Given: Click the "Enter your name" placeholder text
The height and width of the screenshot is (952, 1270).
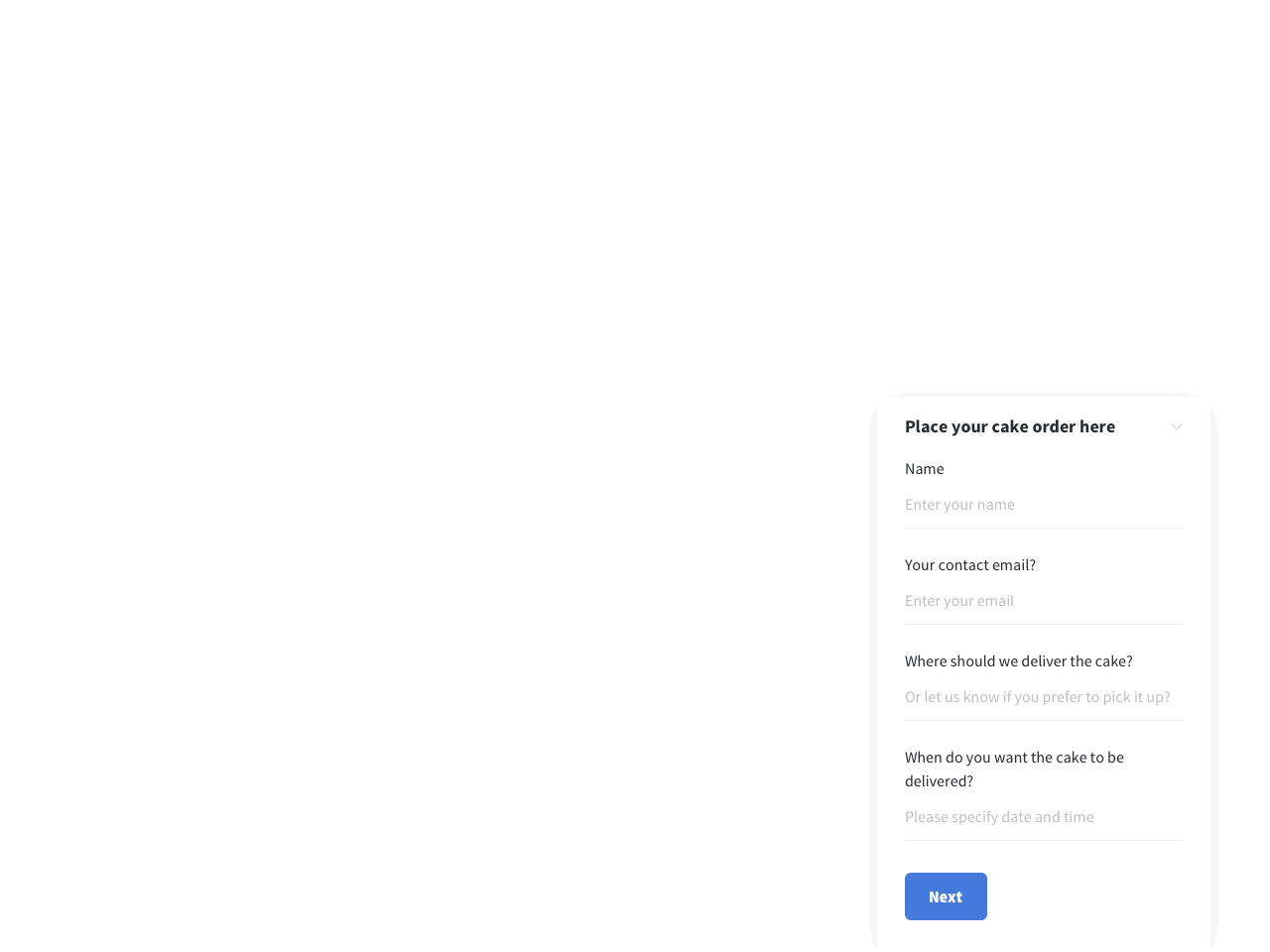Looking at the screenshot, I should [959, 505].
